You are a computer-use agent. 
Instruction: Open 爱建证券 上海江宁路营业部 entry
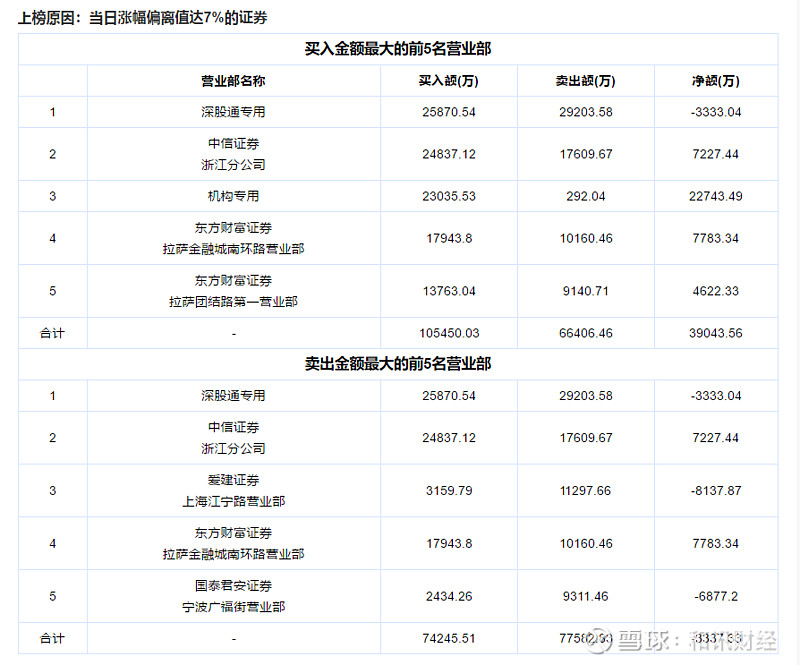pyautogui.click(x=233, y=490)
